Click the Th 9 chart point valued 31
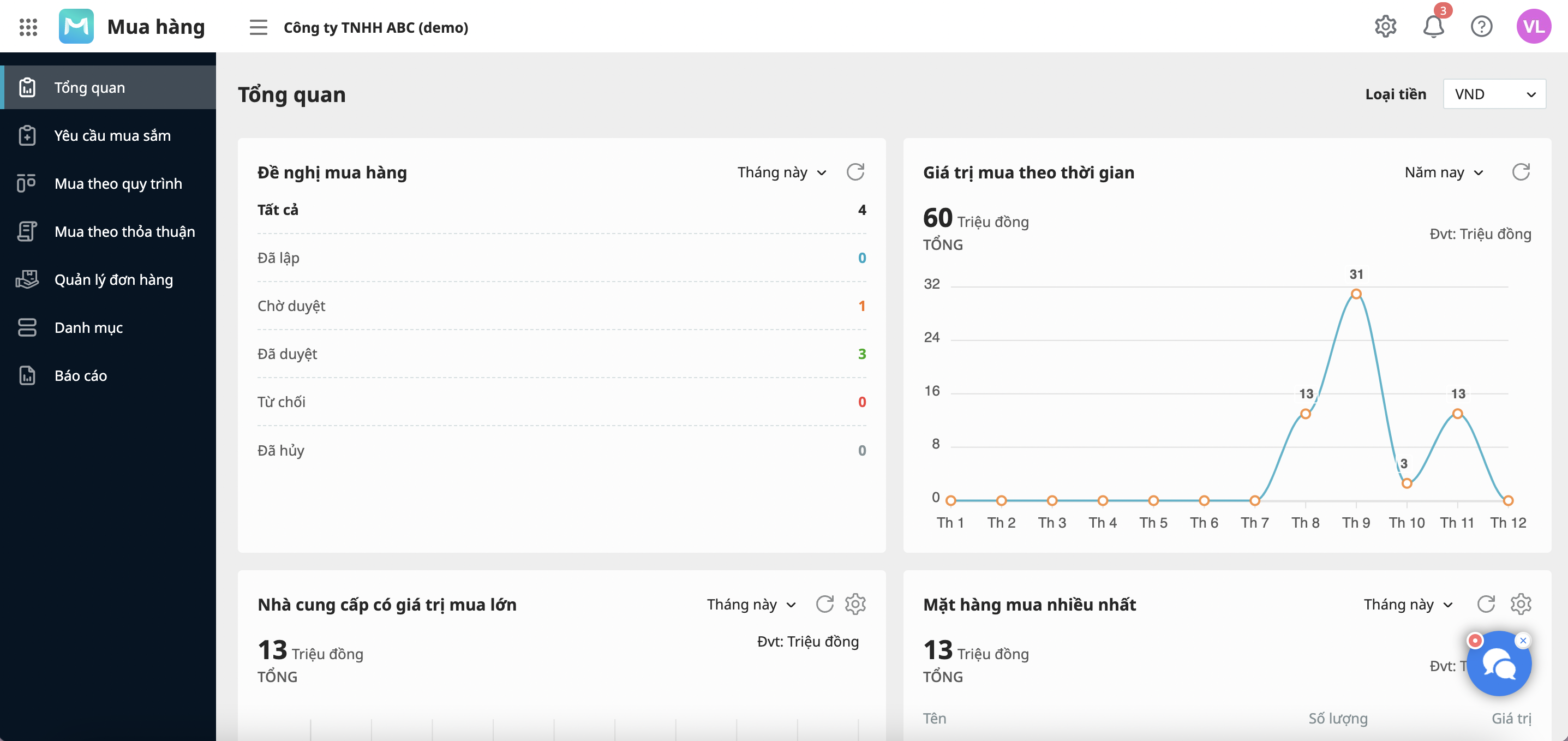 click(1356, 294)
